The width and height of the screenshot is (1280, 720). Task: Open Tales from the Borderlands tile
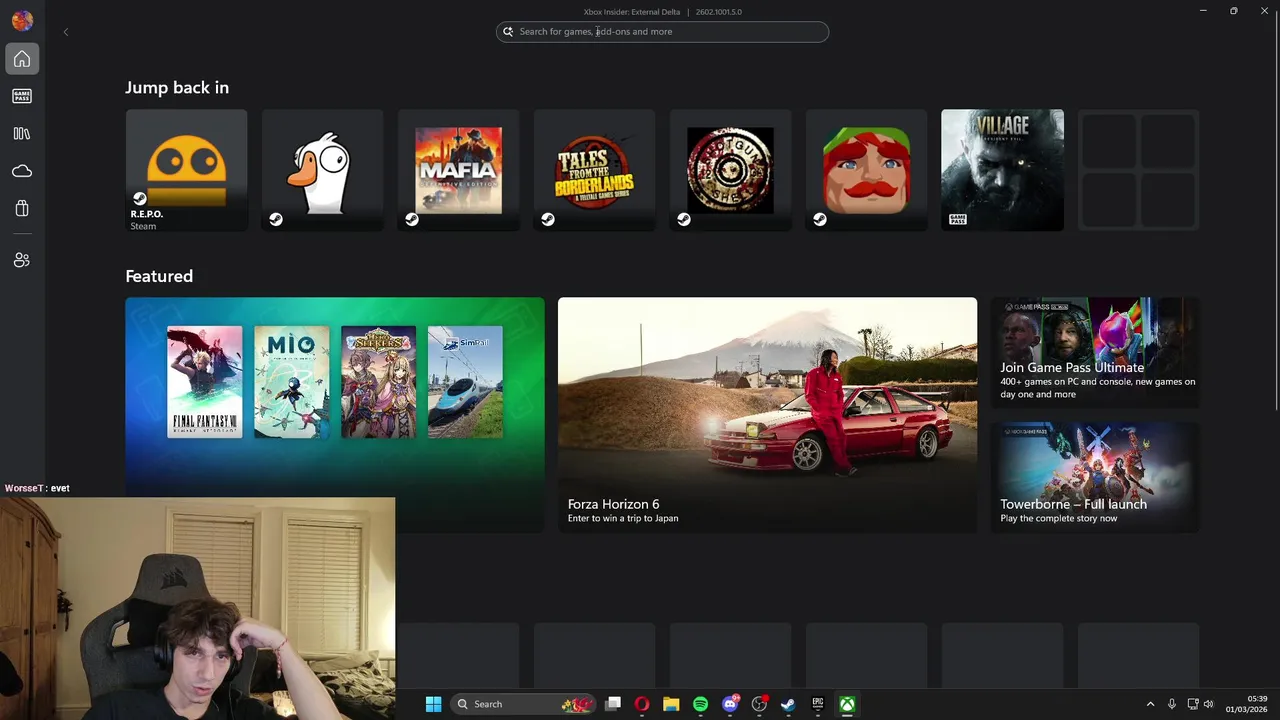pos(594,170)
